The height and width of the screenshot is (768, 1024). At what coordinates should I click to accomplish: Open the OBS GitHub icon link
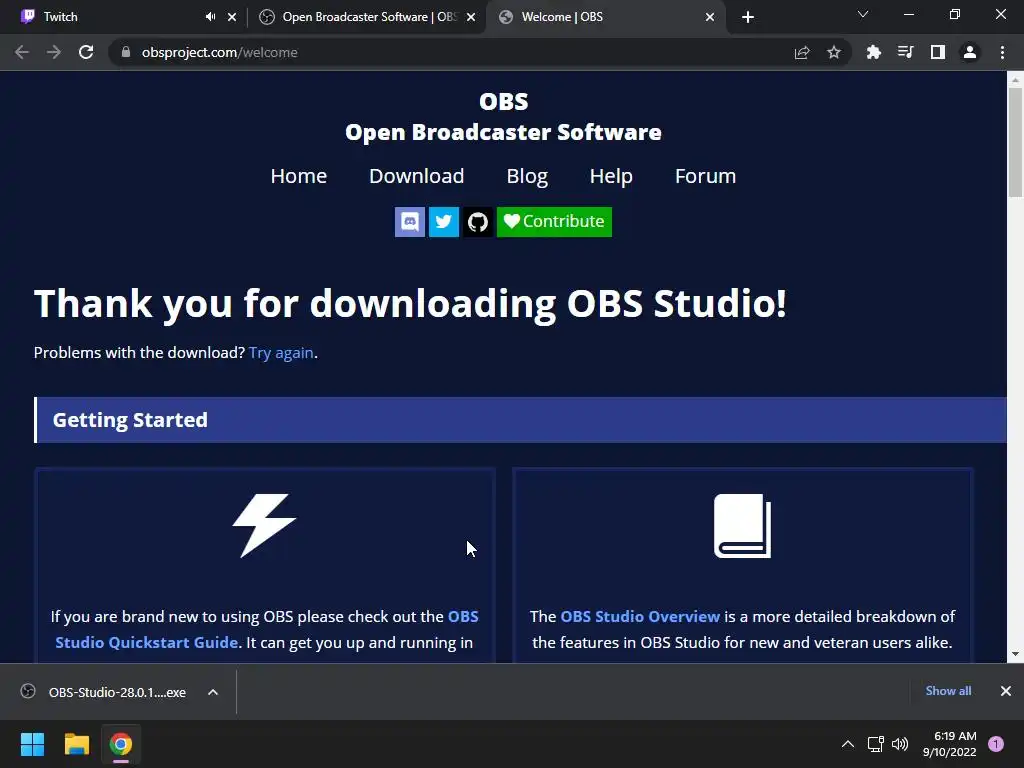[x=478, y=221]
